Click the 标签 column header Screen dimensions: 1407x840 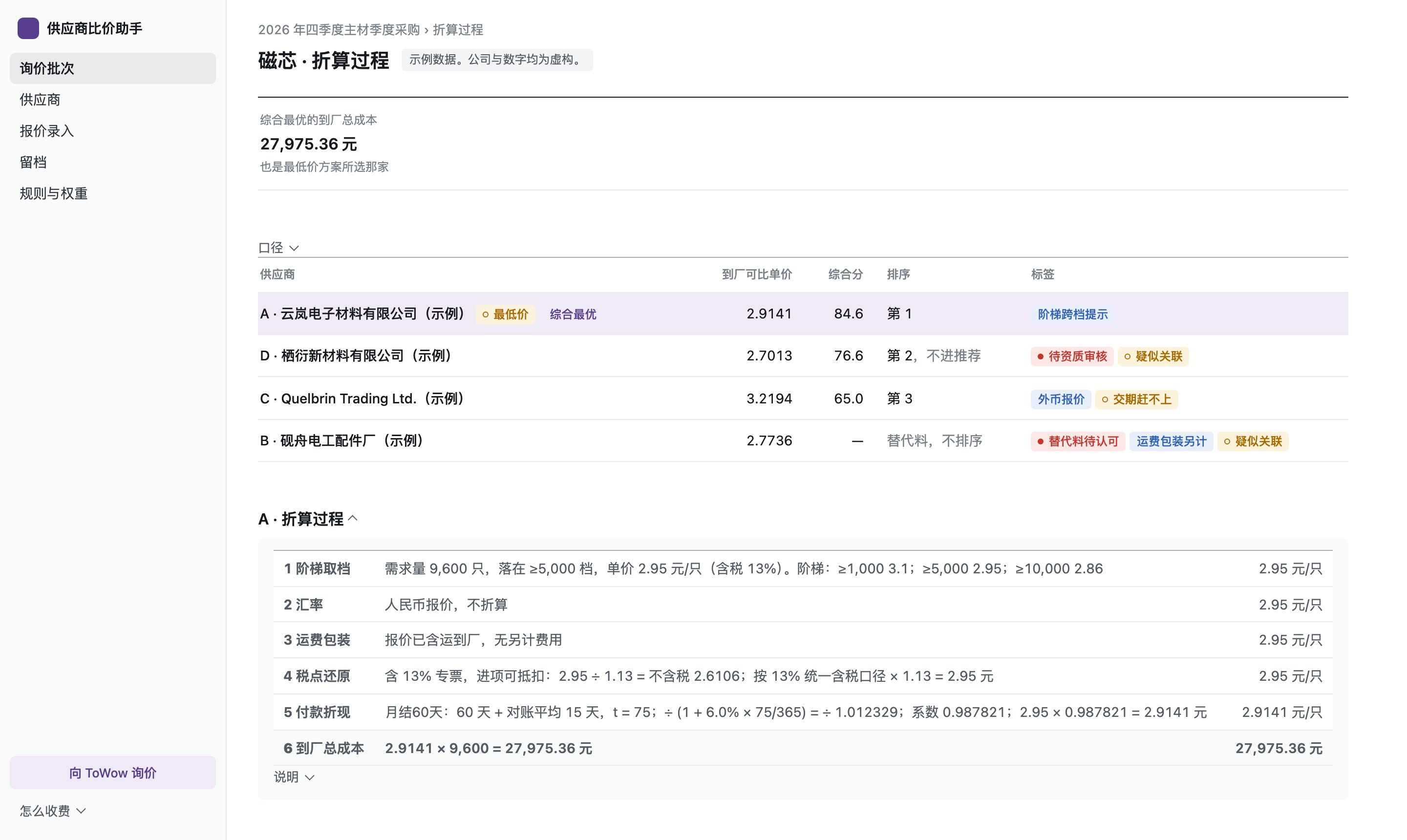(1043, 274)
